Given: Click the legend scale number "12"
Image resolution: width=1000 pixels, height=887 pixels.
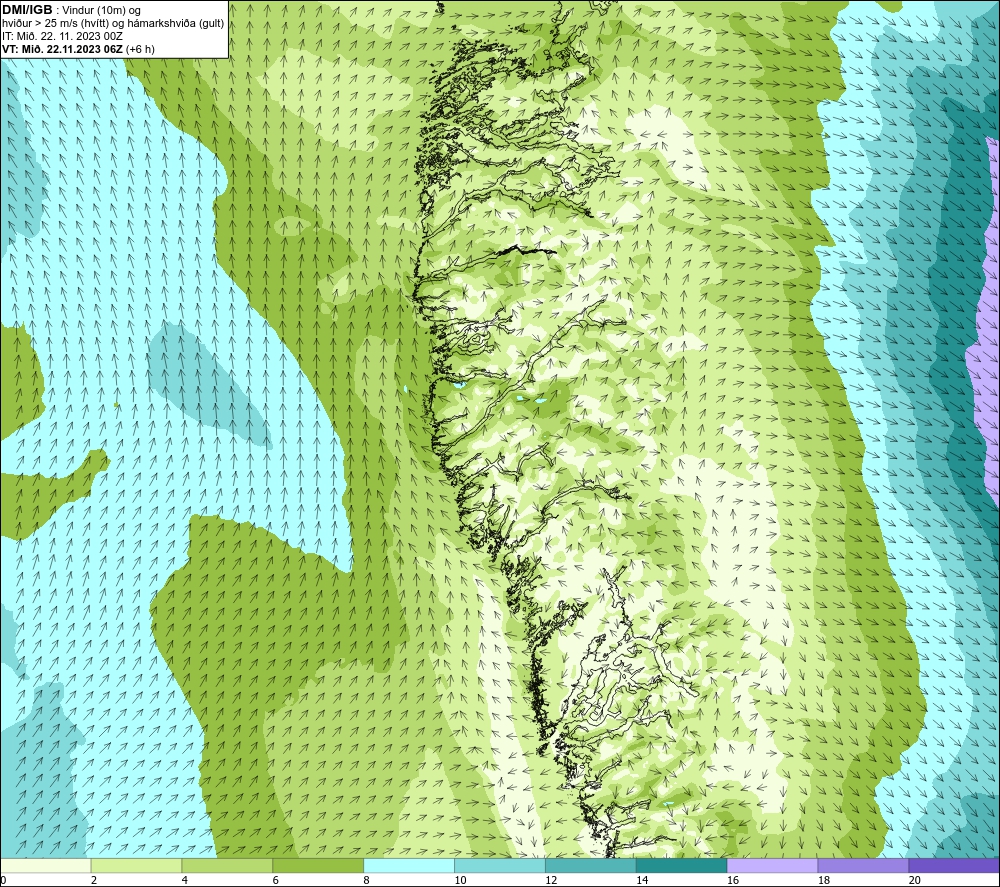Looking at the screenshot, I should (551, 880).
